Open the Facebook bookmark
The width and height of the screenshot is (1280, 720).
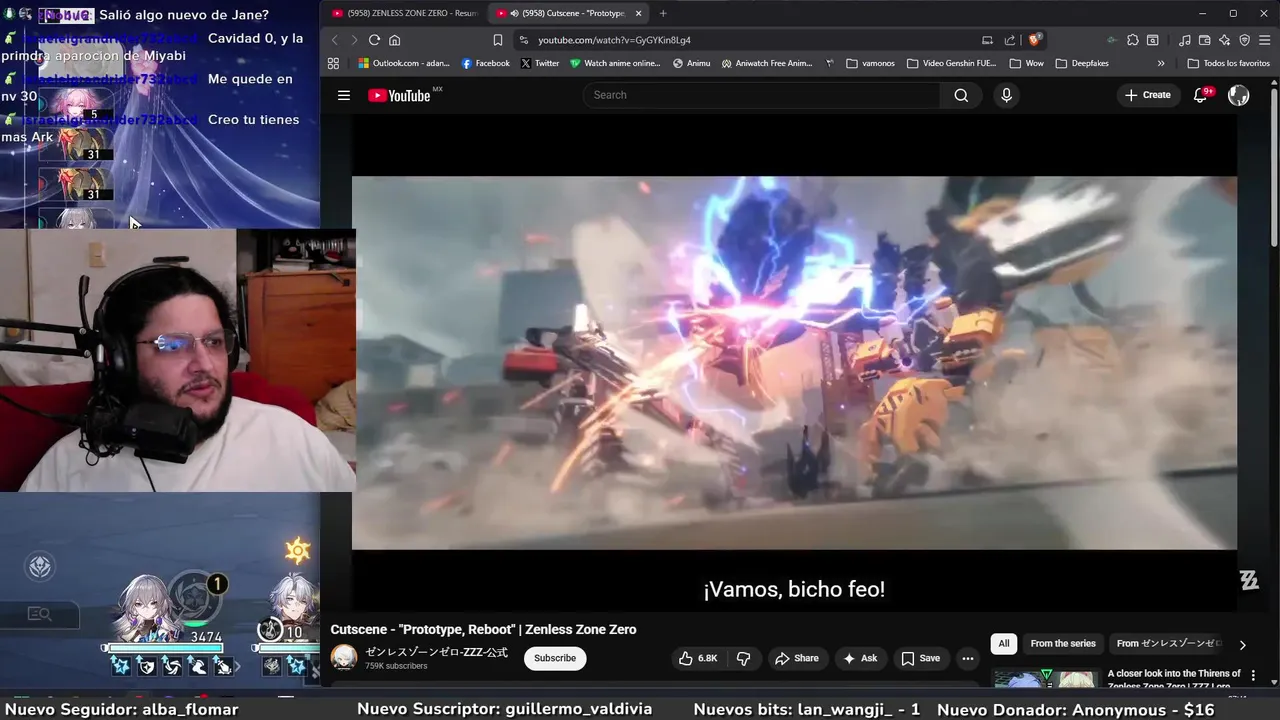click(x=486, y=63)
